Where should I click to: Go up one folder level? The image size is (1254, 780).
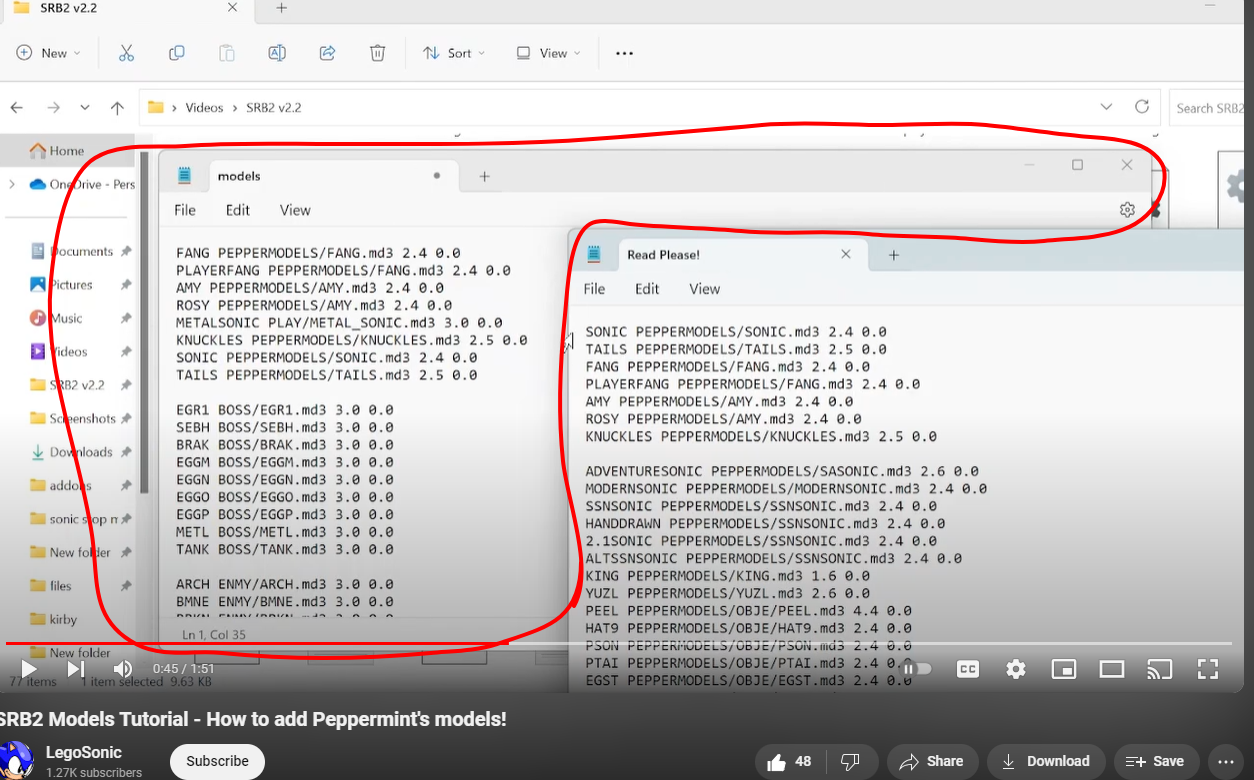(x=117, y=108)
